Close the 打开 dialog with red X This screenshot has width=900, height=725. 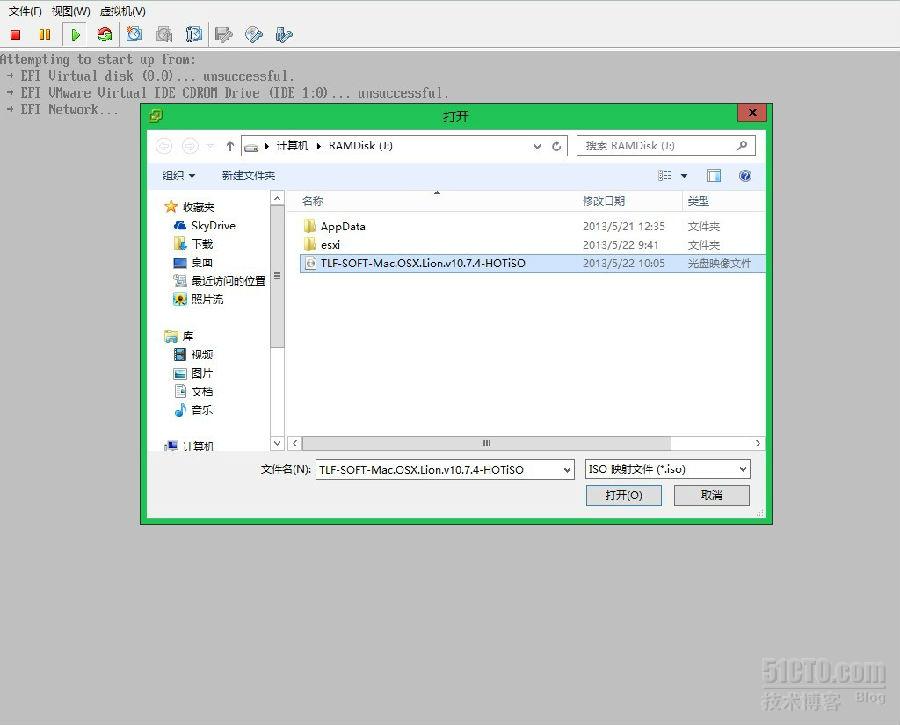pos(752,113)
